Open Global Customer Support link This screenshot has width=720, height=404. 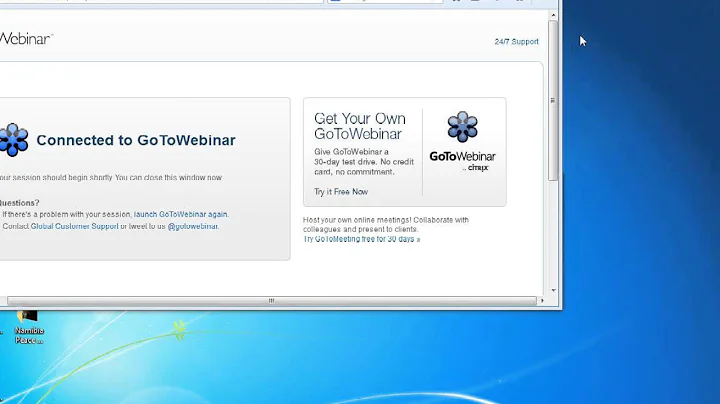[74, 226]
